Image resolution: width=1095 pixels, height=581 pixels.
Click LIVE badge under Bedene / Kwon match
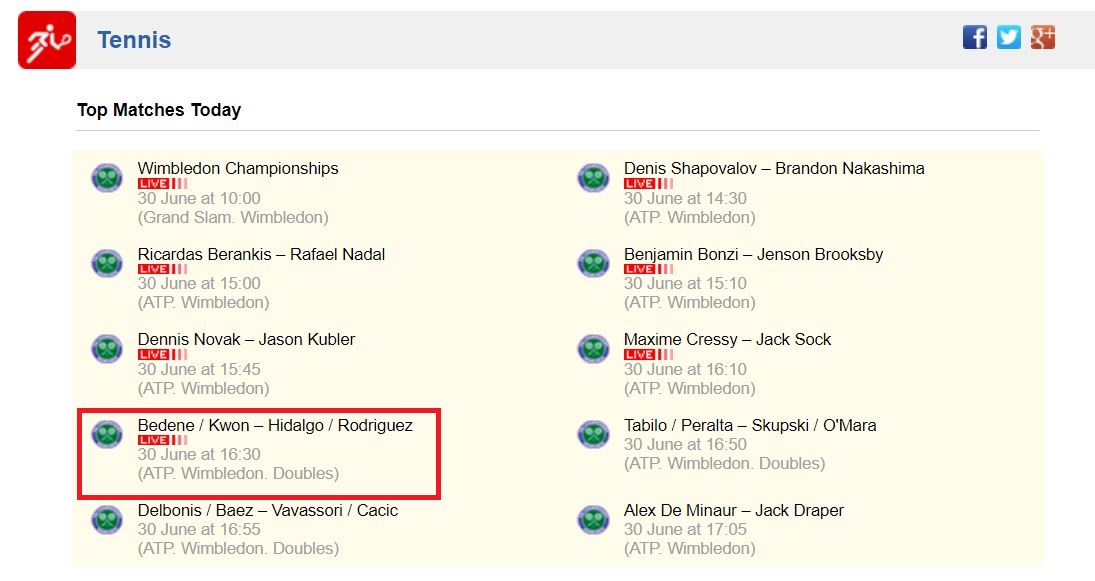click(163, 440)
